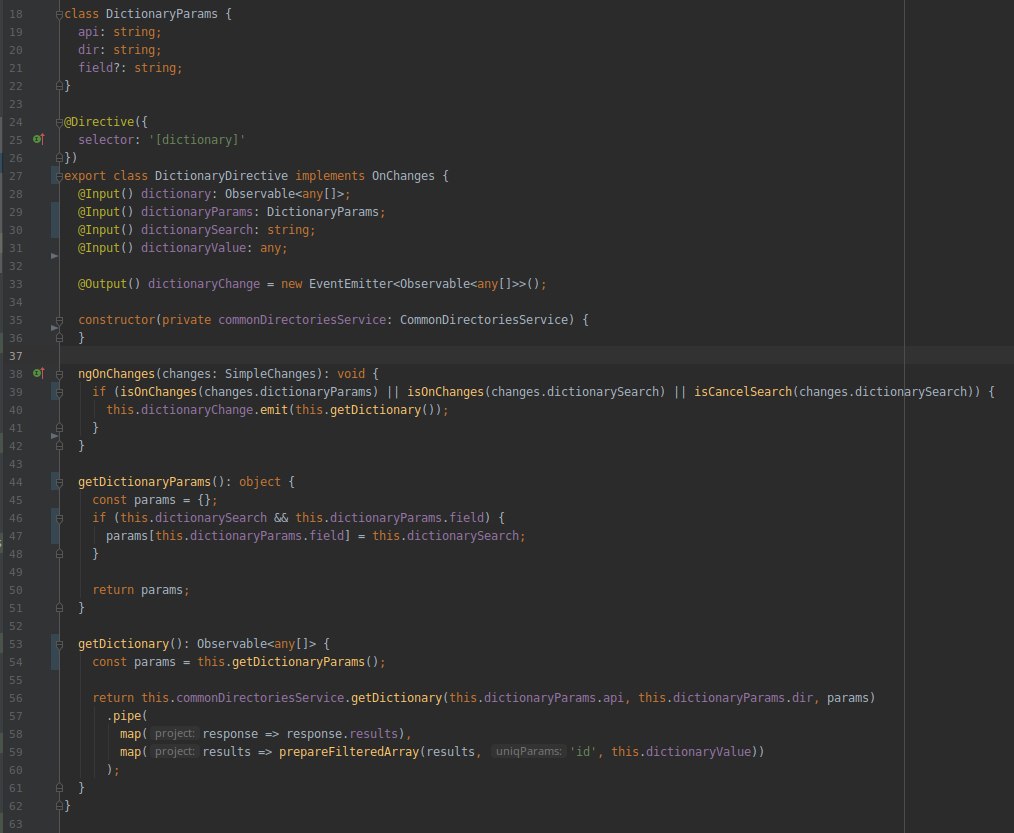Fold the constructor block at line 35
1014x833 pixels.
click(x=59, y=320)
